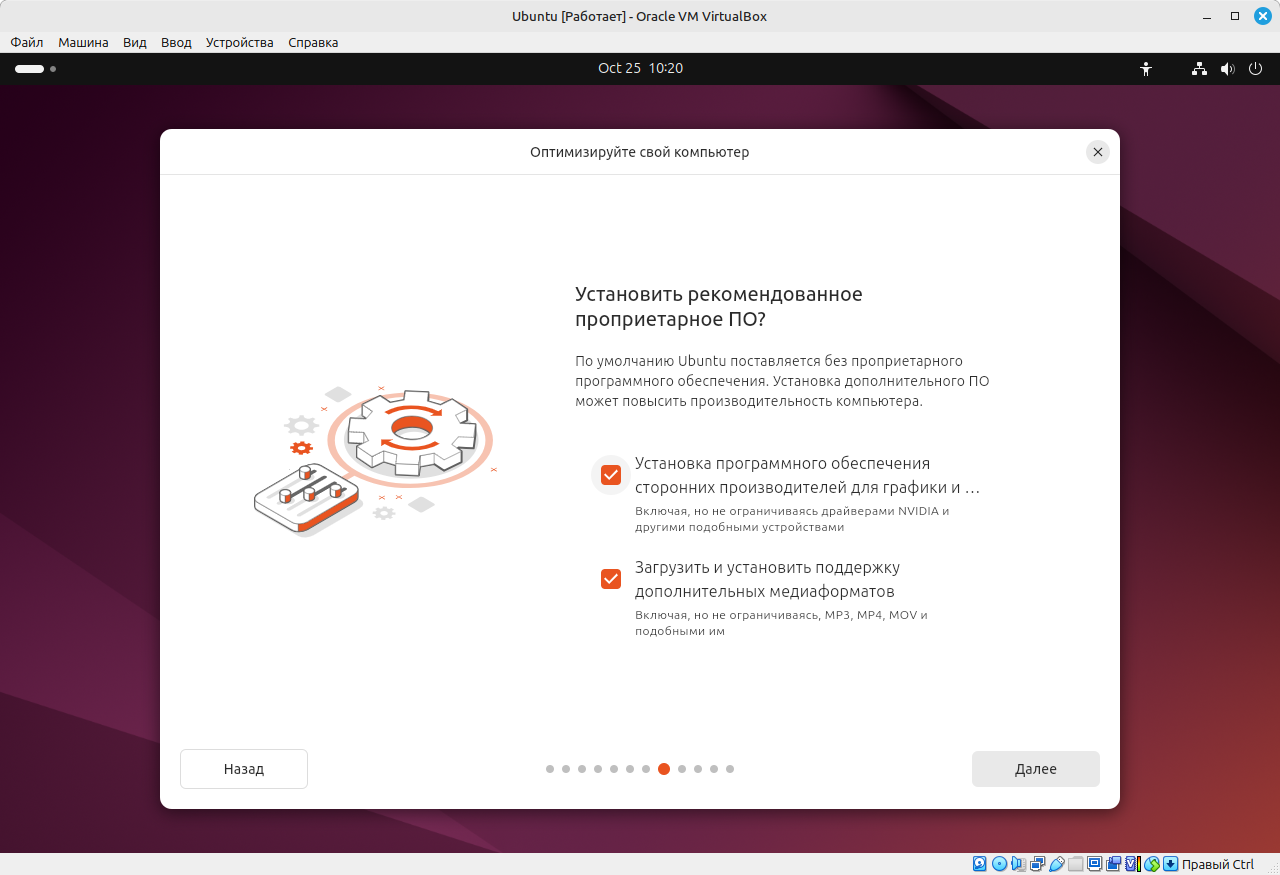The height and width of the screenshot is (875, 1280).
Task: Close the VirtualBox window
Action: pyautogui.click(x=1261, y=16)
